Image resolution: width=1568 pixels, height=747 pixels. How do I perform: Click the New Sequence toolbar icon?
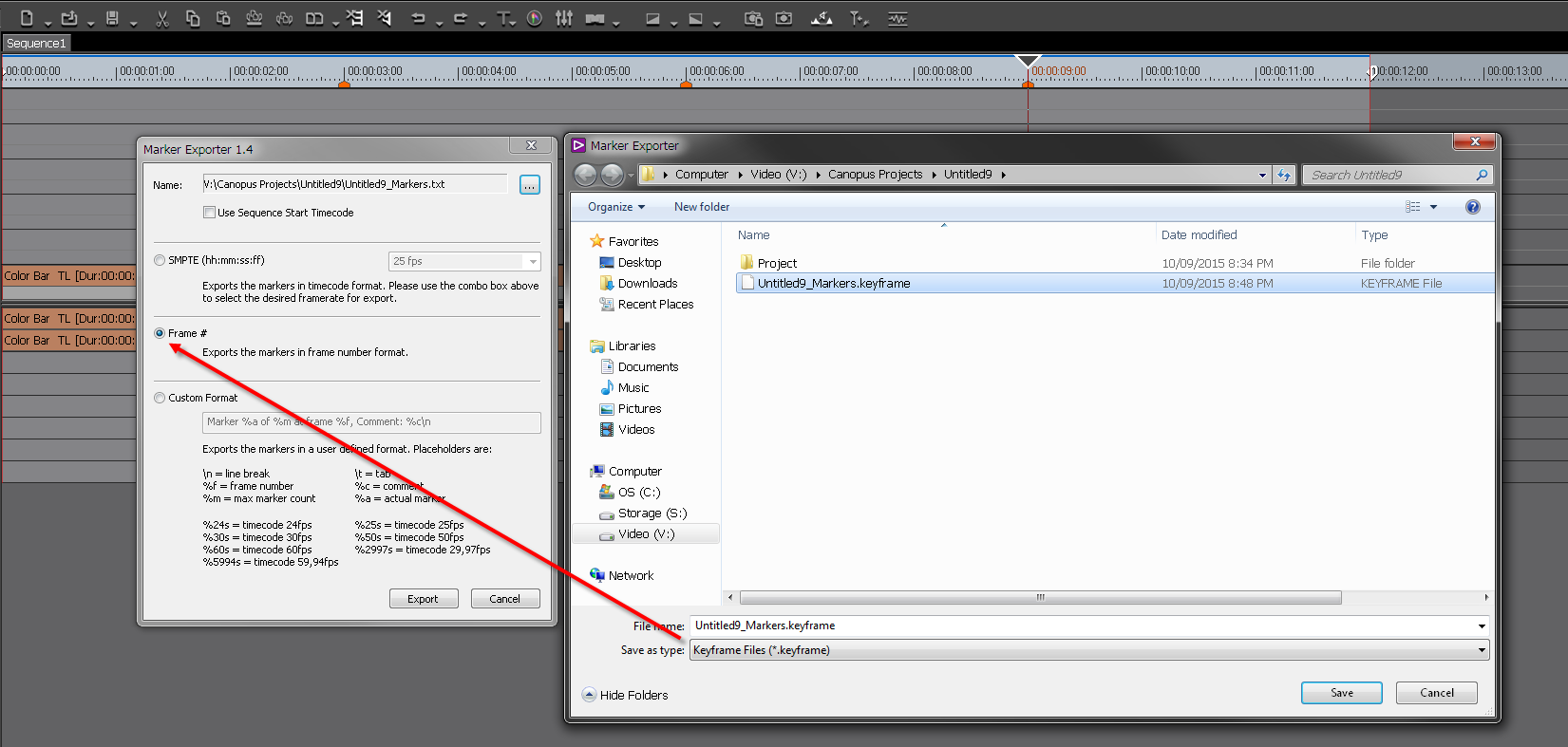pos(27,18)
